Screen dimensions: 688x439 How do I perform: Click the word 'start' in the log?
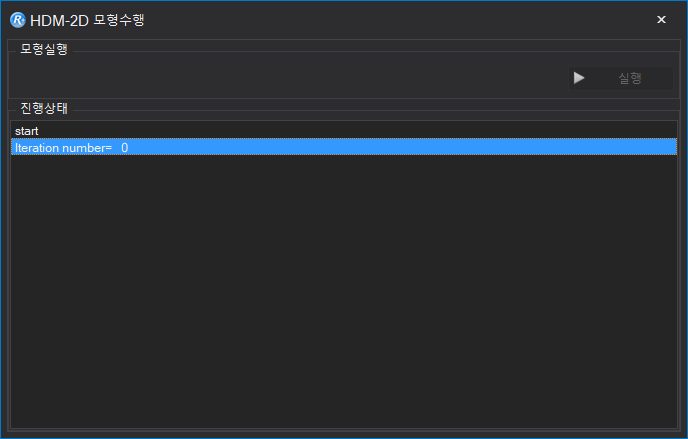tap(26, 131)
